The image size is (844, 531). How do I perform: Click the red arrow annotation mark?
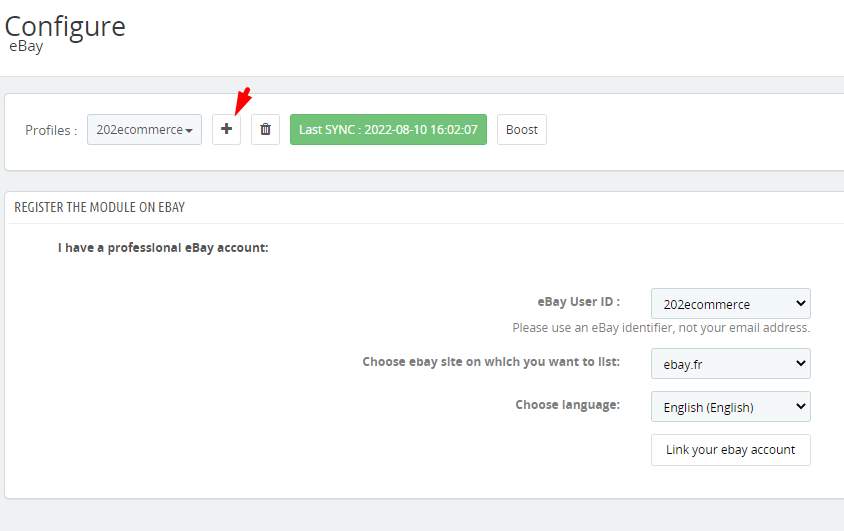pyautogui.click(x=242, y=100)
